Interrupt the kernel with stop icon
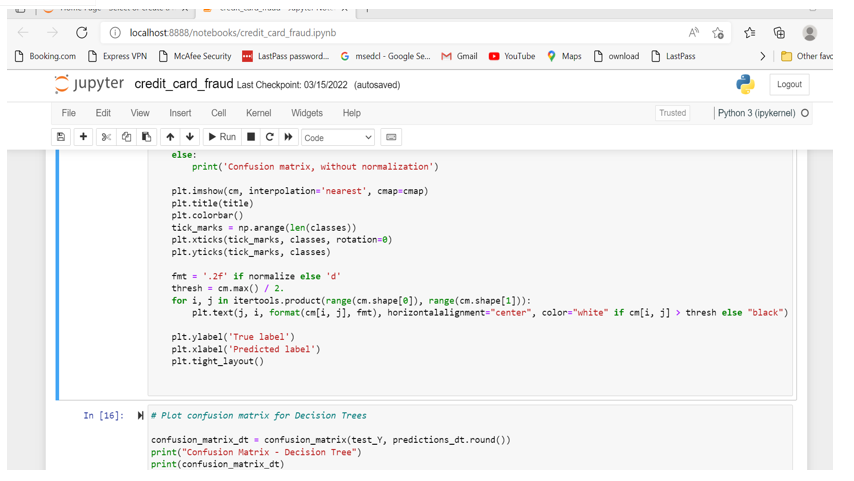Screen dimensions: 854x481 point(251,137)
